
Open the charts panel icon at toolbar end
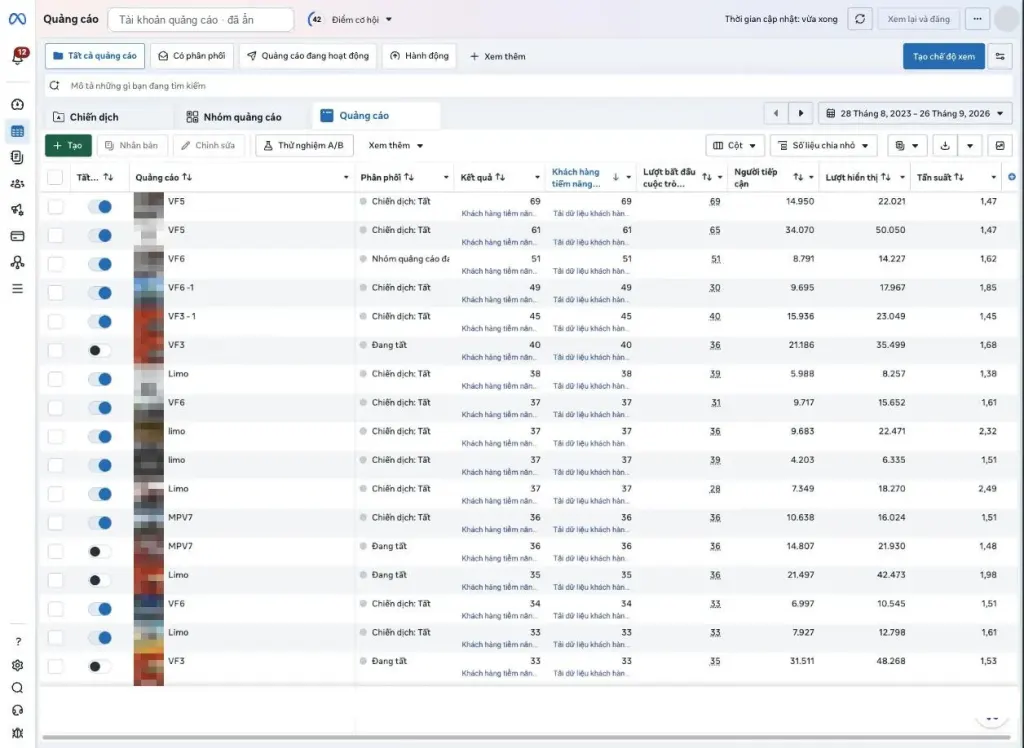1000,146
